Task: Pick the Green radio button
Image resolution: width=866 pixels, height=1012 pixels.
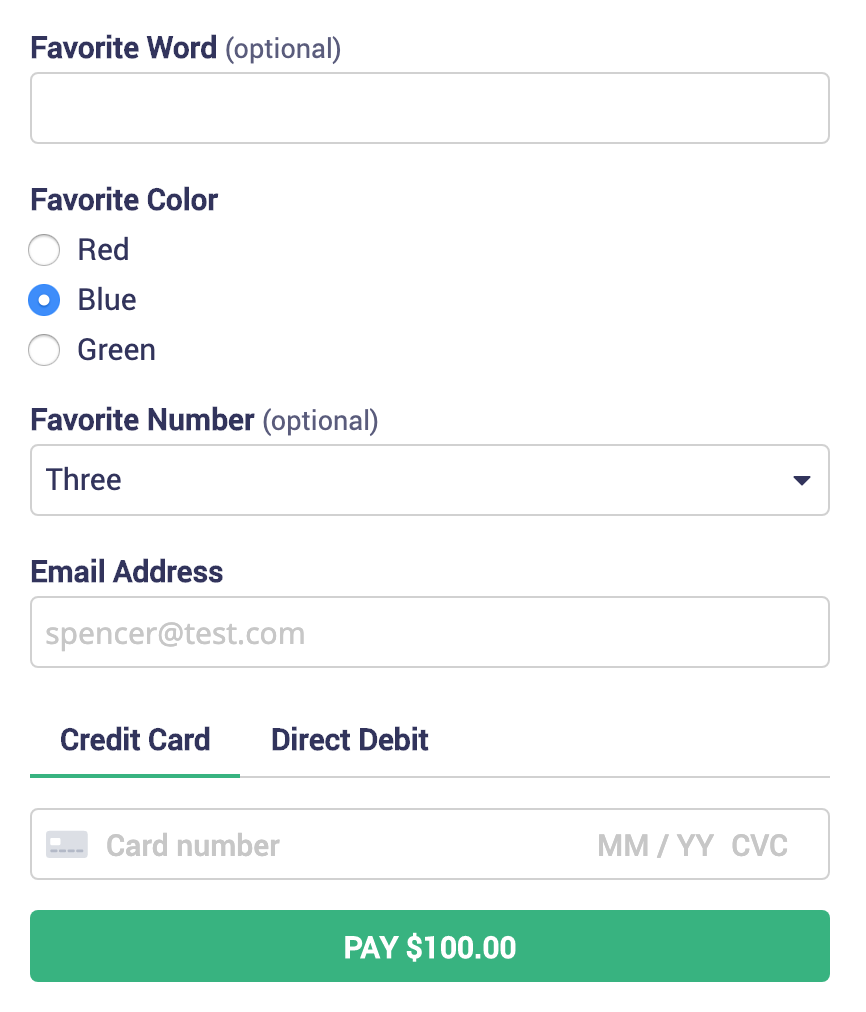Action: [44, 350]
